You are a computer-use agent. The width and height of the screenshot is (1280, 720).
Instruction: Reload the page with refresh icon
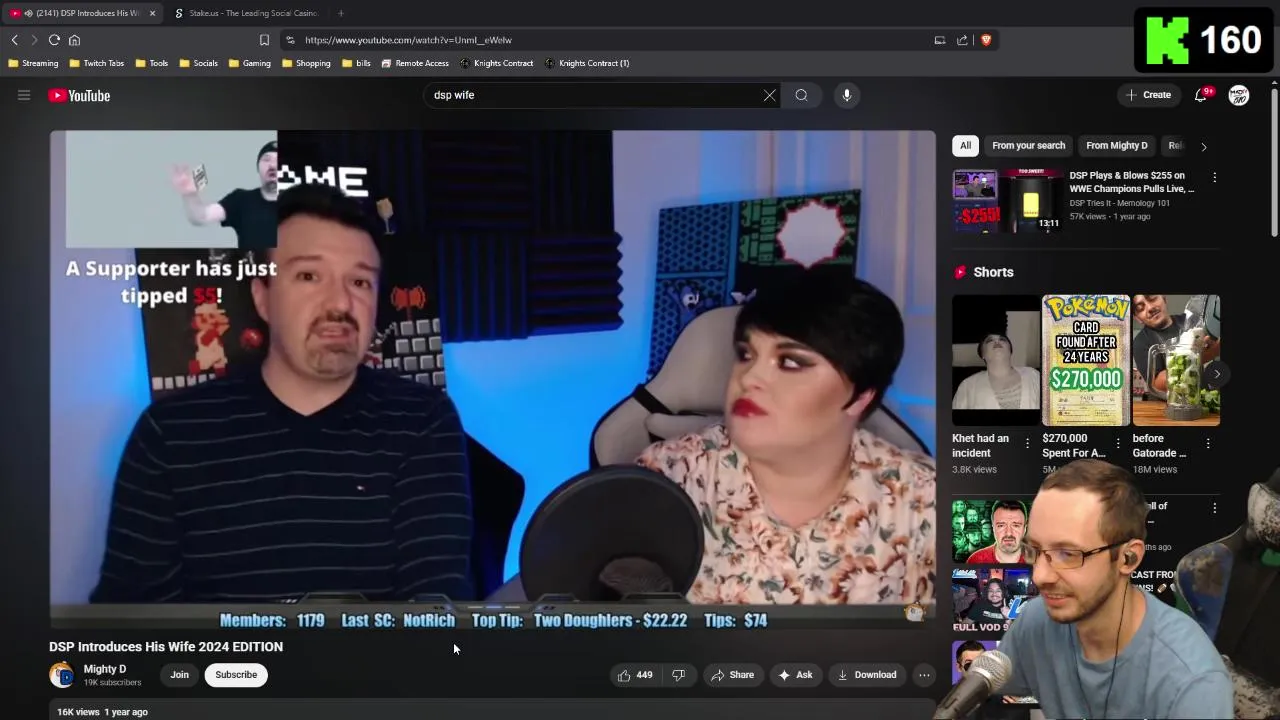tap(54, 40)
